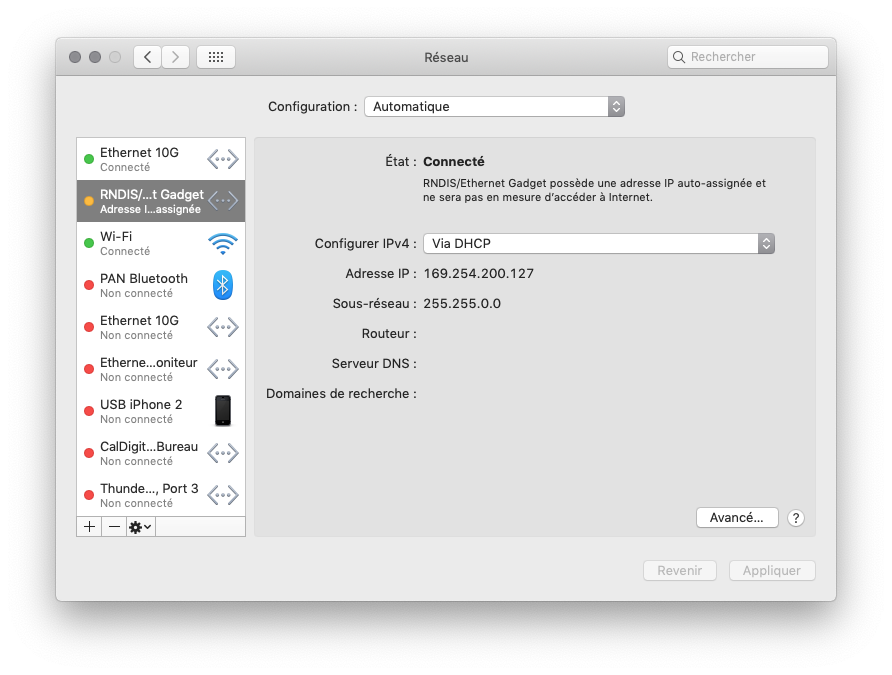Select the RNDIS/...t Gadget service
Image resolution: width=892 pixels, height=675 pixels.
pos(161,201)
